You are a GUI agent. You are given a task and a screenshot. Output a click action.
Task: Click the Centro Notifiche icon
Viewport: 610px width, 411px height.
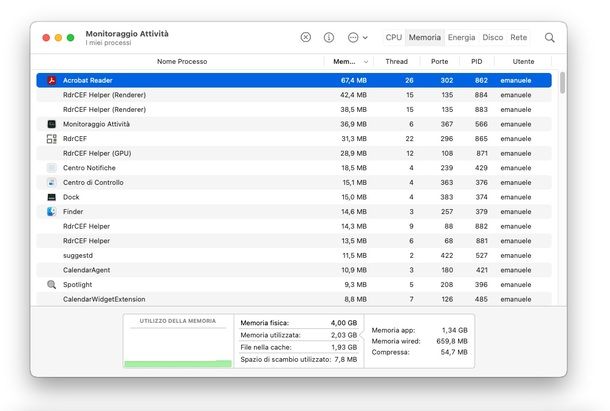(x=51, y=168)
